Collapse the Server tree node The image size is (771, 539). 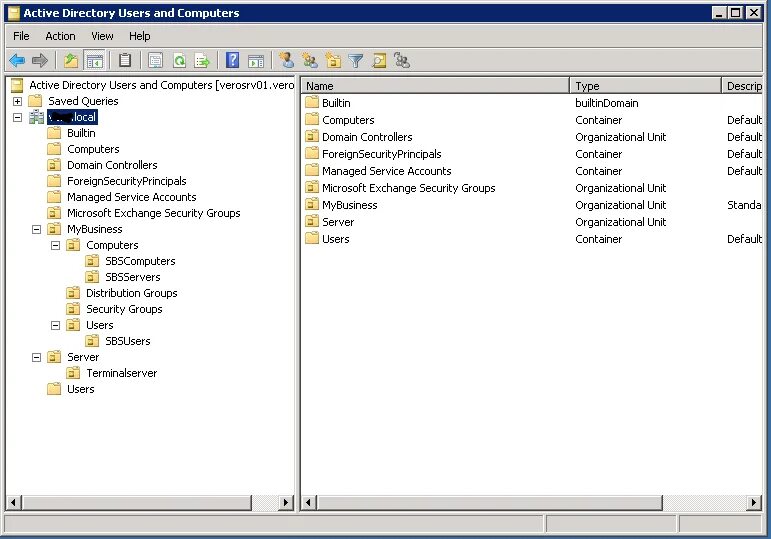pyautogui.click(x=36, y=358)
